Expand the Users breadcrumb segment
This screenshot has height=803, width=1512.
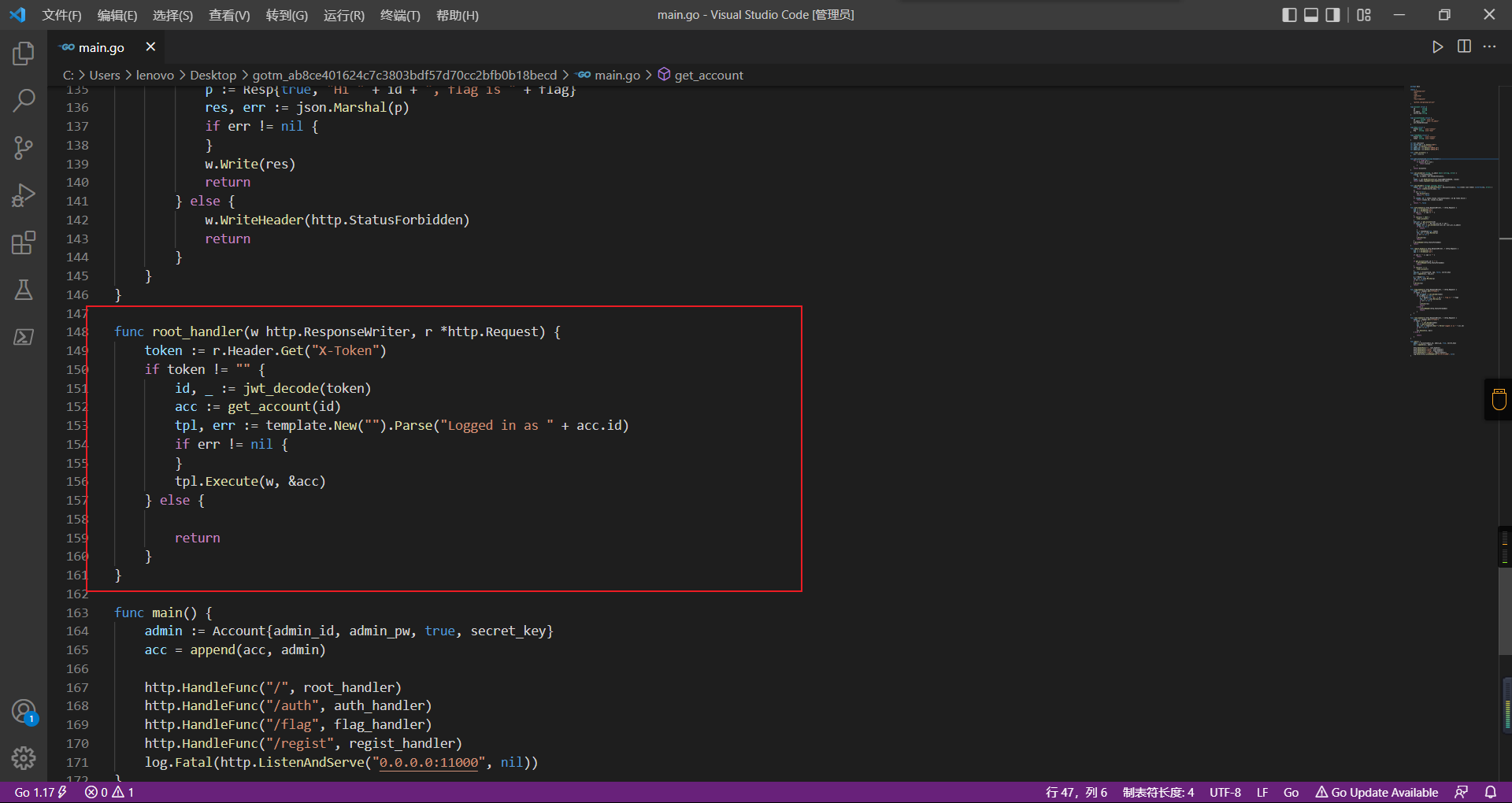coord(105,75)
